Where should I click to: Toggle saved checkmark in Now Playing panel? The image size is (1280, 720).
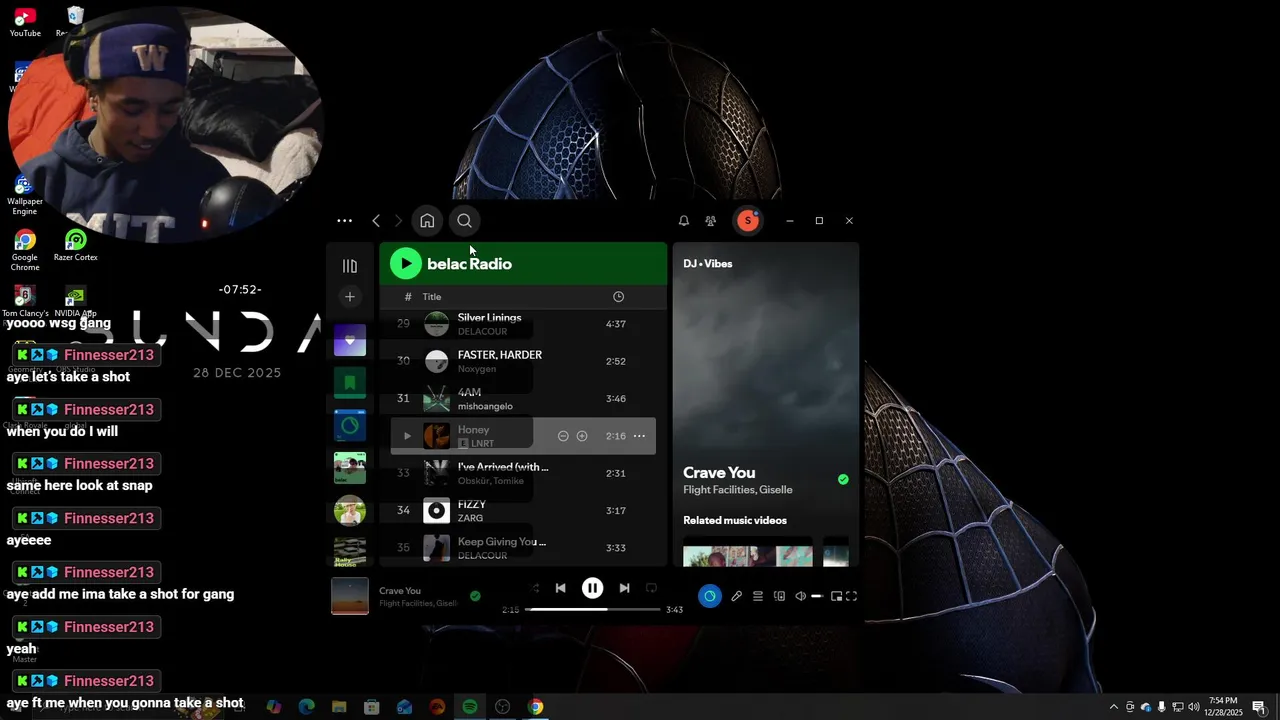[843, 480]
